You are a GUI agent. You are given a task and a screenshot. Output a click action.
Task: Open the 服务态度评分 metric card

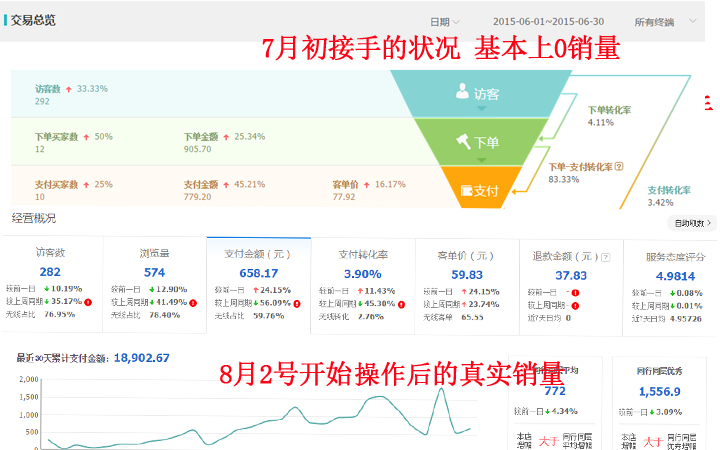point(672,256)
